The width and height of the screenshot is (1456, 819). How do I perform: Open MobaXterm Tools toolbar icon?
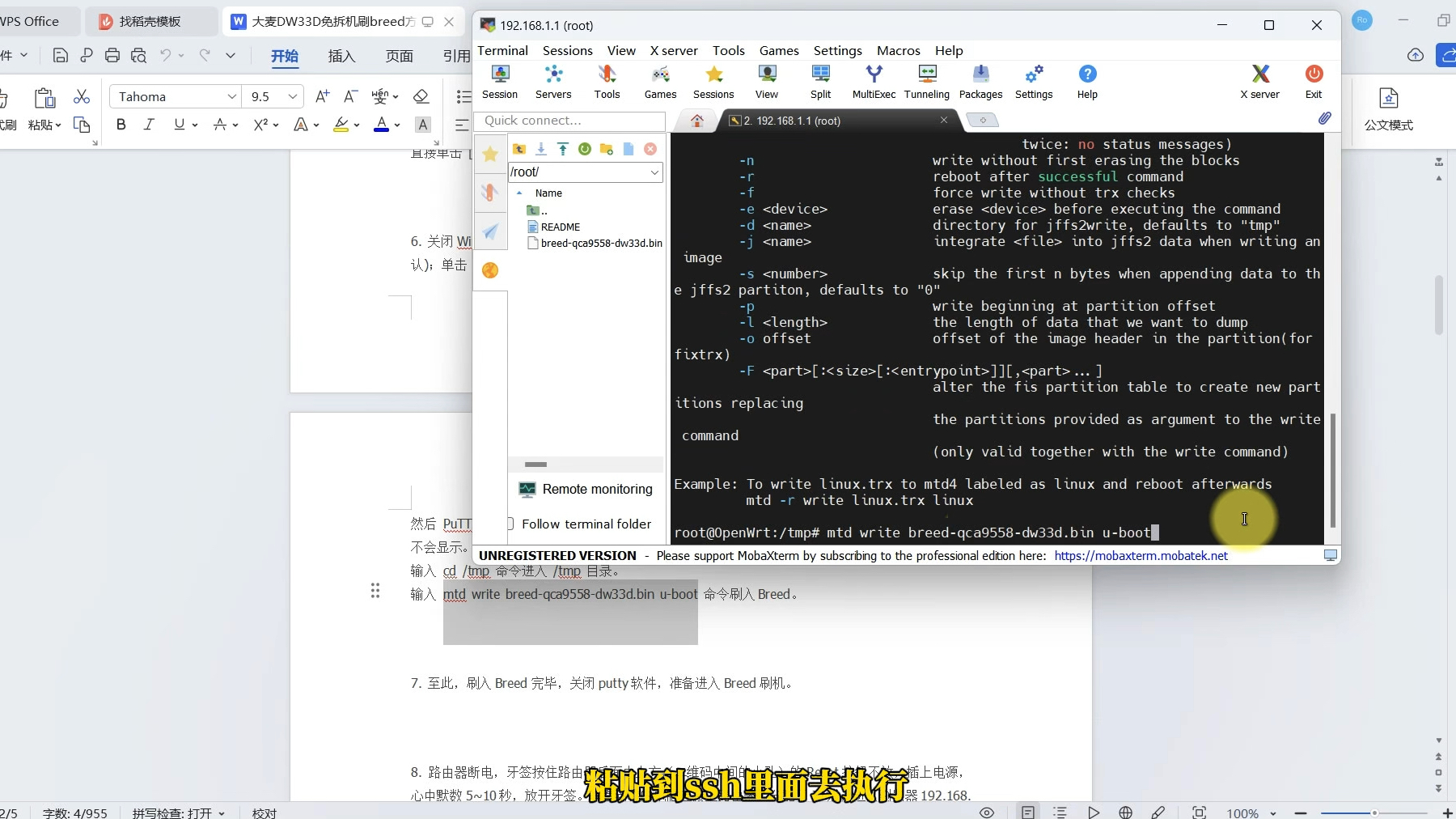[x=607, y=83]
